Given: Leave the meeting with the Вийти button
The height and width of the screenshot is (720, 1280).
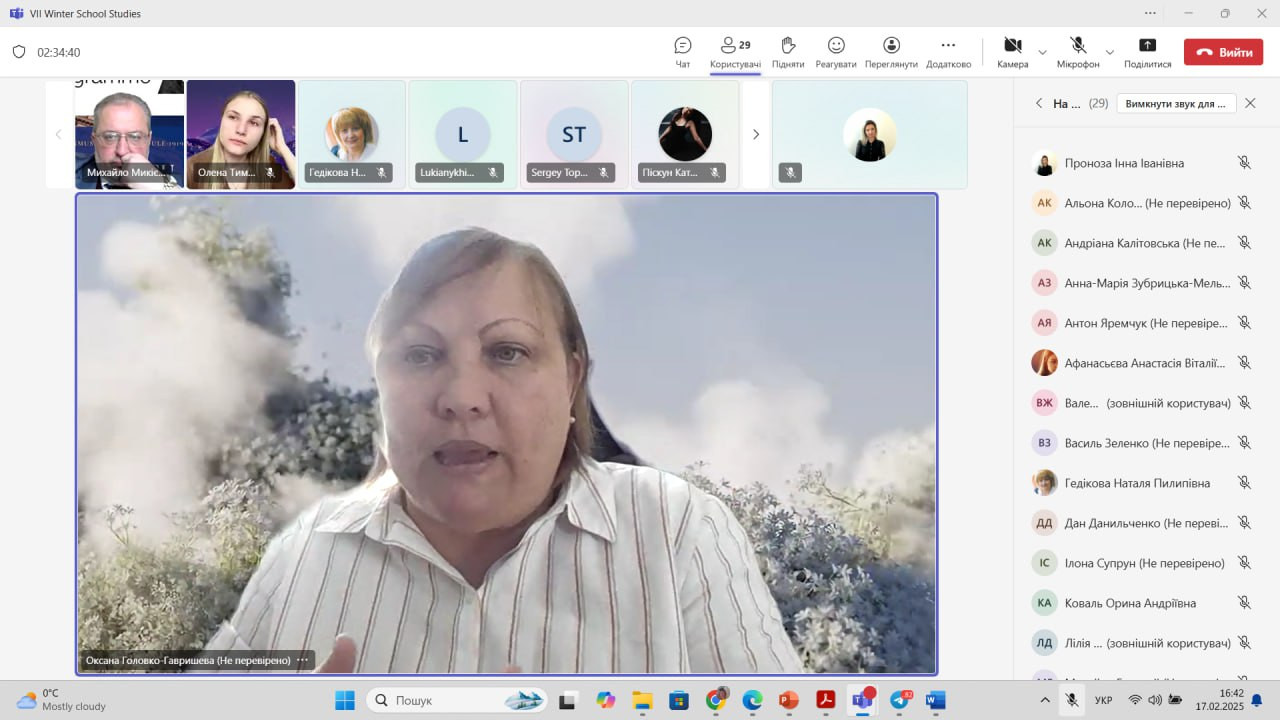Looking at the screenshot, I should (1223, 52).
